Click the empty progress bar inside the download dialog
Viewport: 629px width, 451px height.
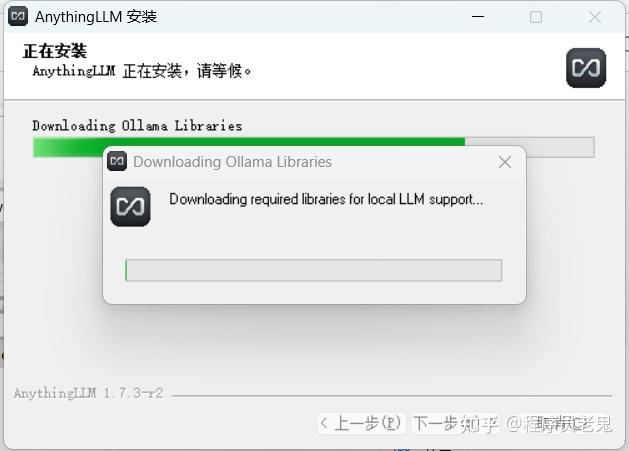click(314, 270)
